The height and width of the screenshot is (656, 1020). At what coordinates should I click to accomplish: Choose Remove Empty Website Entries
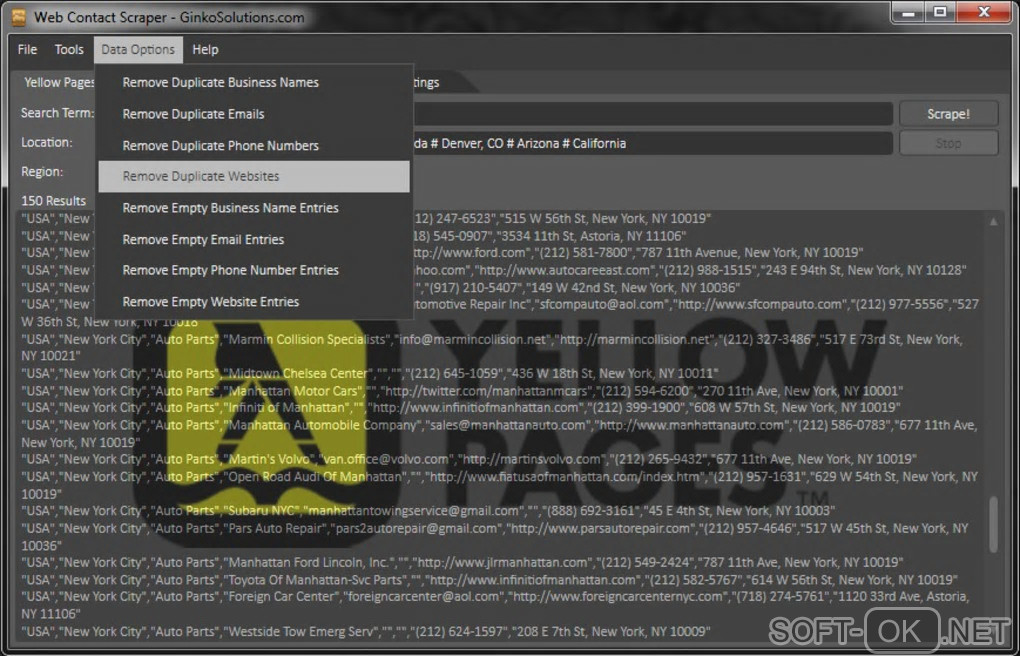tap(254, 302)
